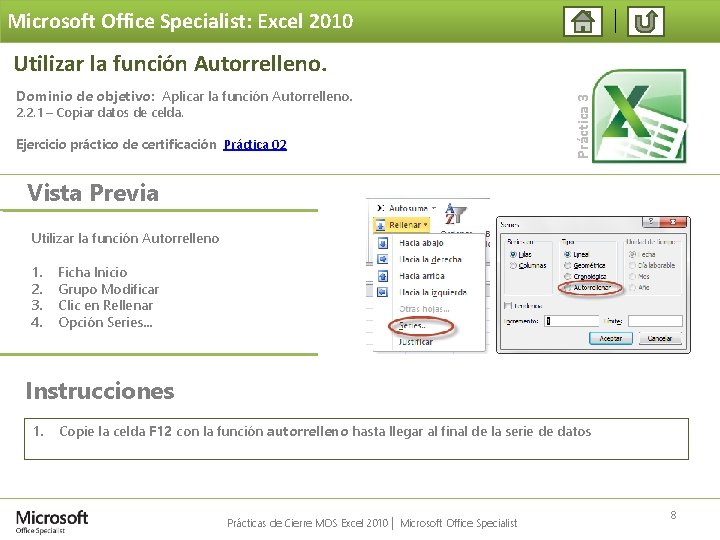Select the Columnas radio button
The height and width of the screenshot is (540, 720).
(x=513, y=265)
